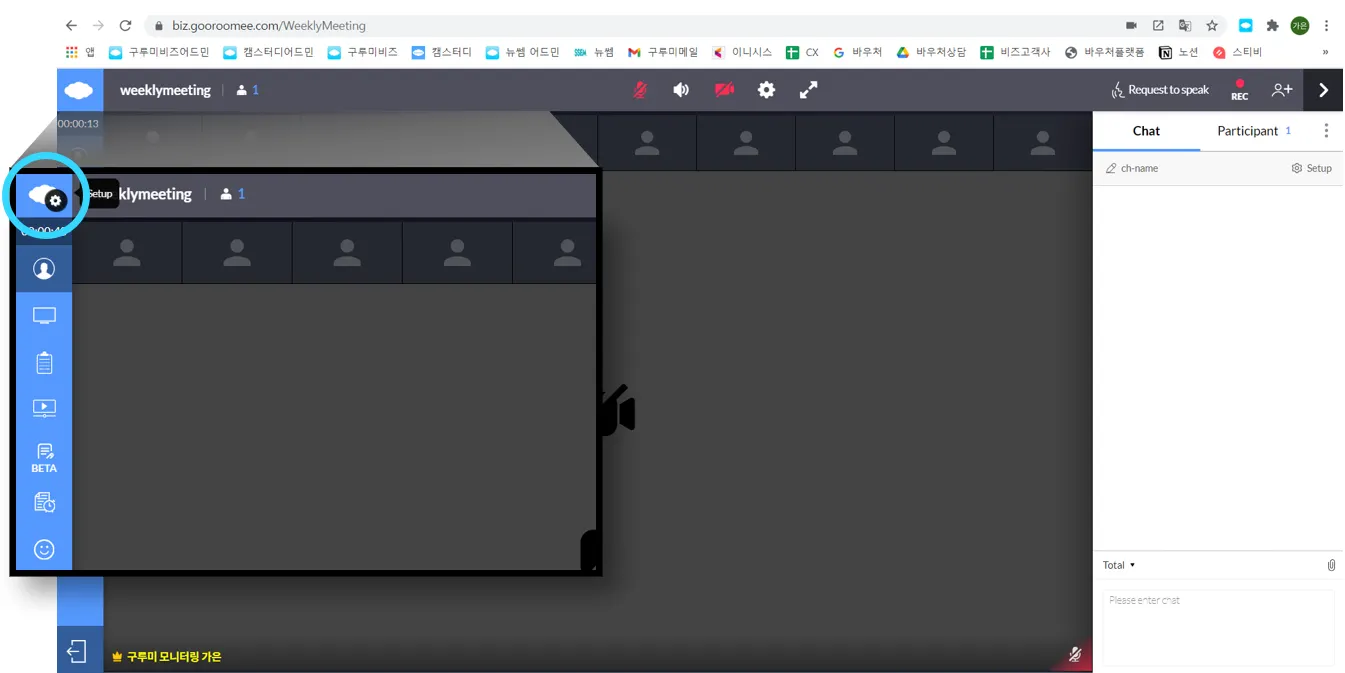Open the 구루미비즈 bookmark
This screenshot has height=673, width=1345.
tap(362, 52)
